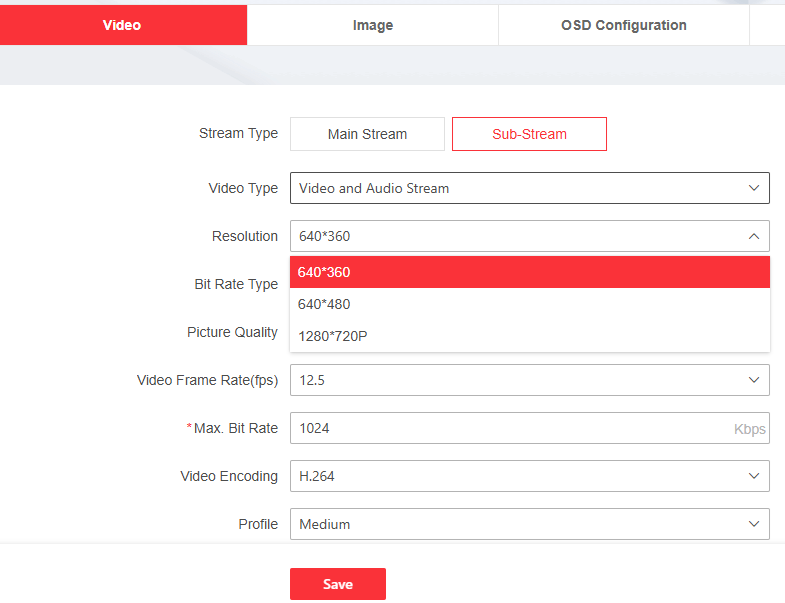Click the Resolution field showing 640*360
785x603 pixels.
point(510,236)
